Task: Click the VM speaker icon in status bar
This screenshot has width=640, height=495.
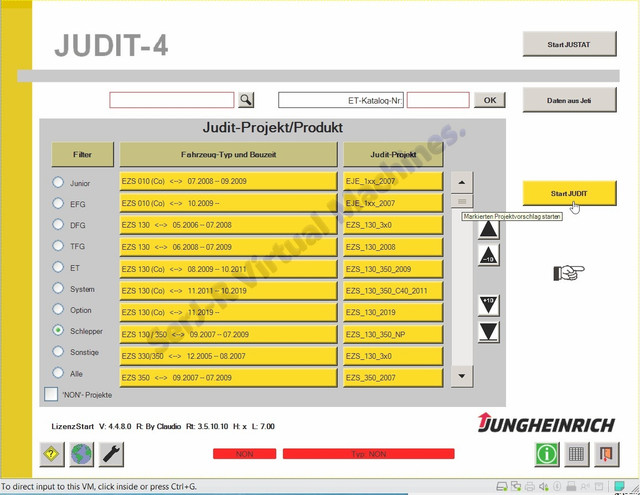Action: pyautogui.click(x=544, y=486)
